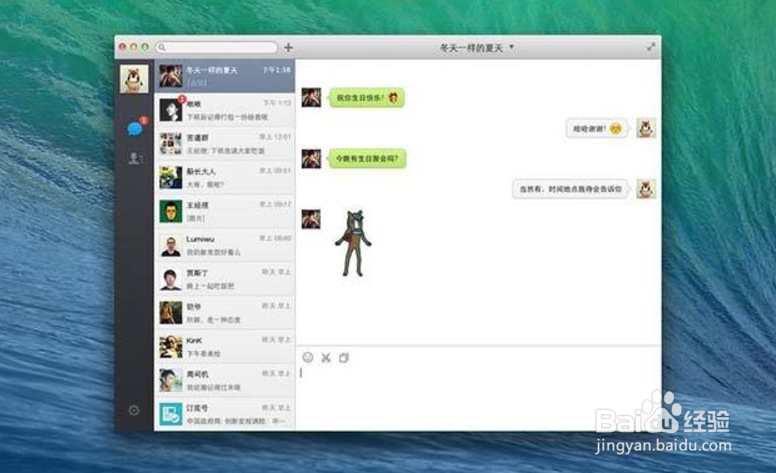Open the KinK conversation
Image resolution: width=776 pixels, height=473 pixels.
[225, 346]
